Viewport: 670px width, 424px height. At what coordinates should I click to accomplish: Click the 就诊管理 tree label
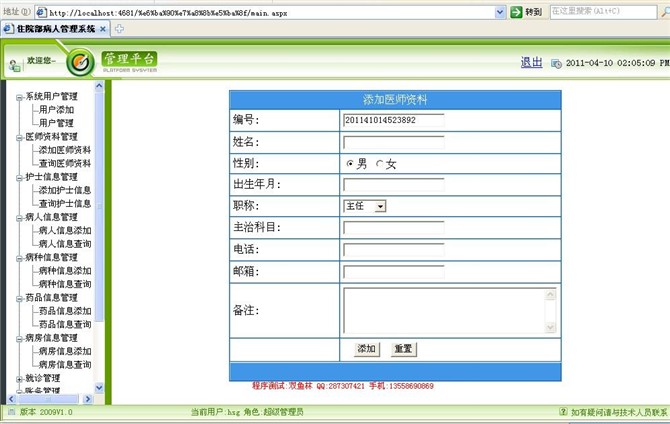coord(43,378)
